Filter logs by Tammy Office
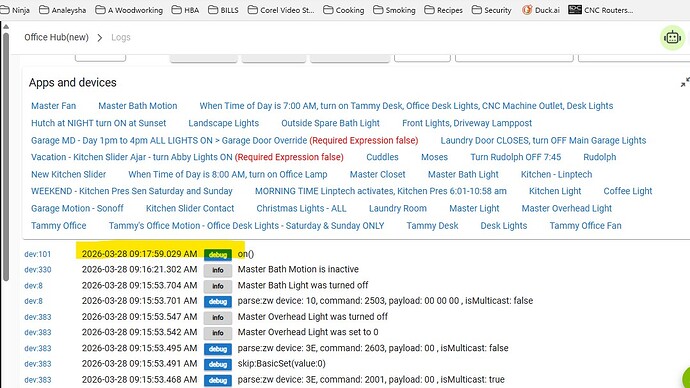The width and height of the screenshot is (690, 388). [x=59, y=226]
